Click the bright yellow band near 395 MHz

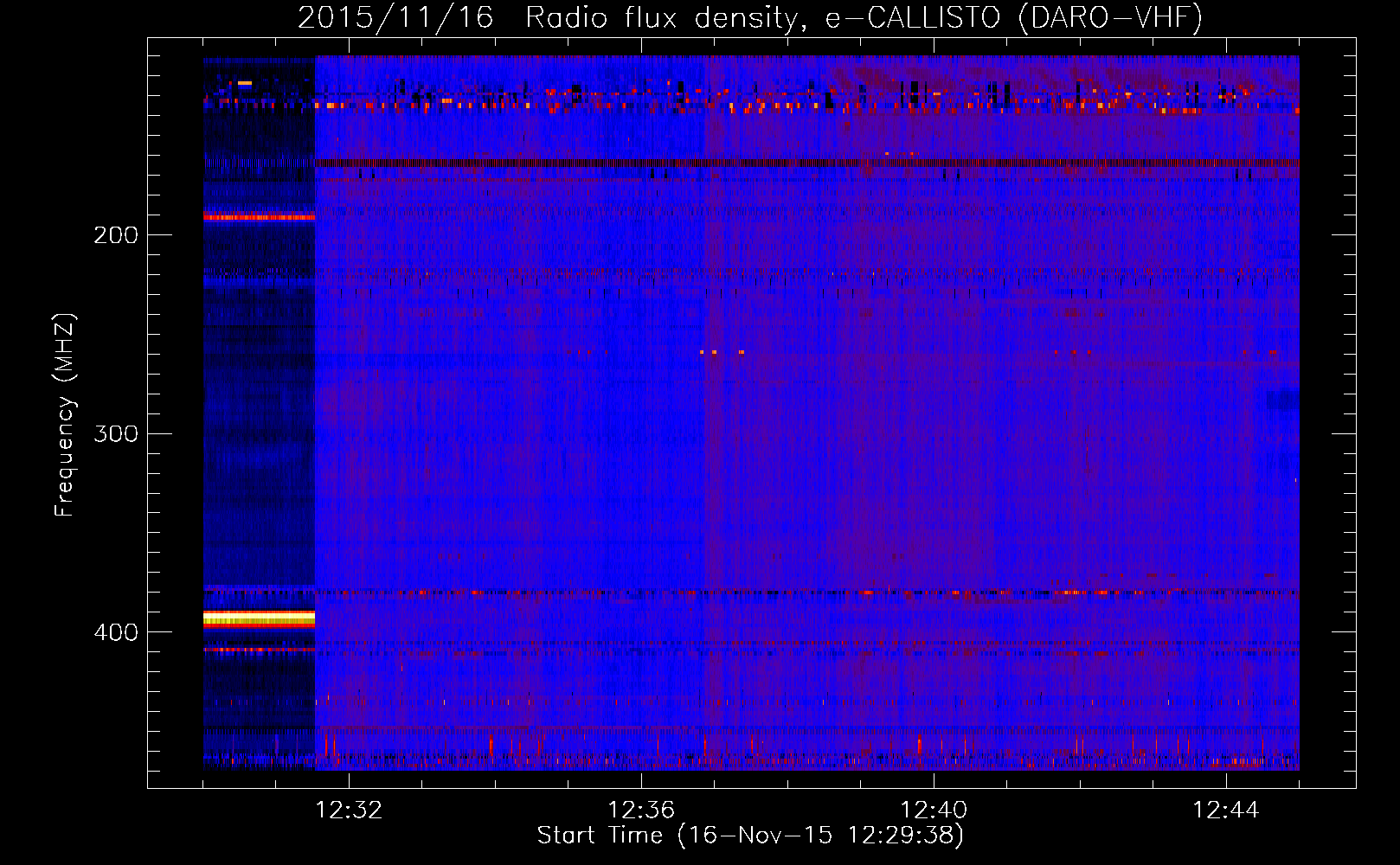click(x=259, y=618)
